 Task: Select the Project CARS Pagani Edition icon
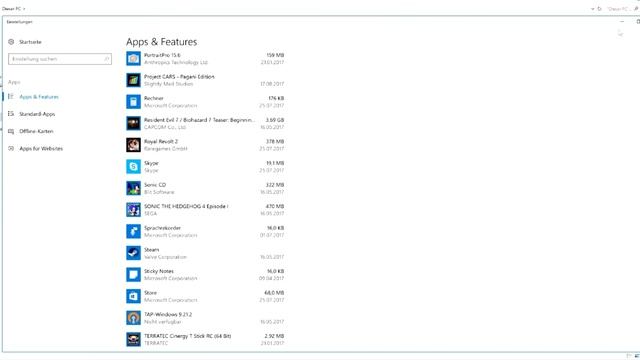tap(133, 80)
